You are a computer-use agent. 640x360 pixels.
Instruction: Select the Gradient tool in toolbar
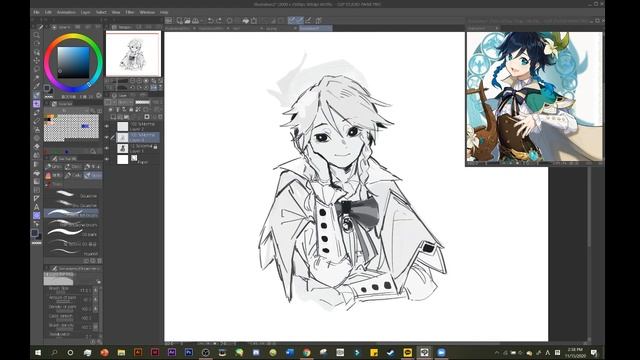37,181
